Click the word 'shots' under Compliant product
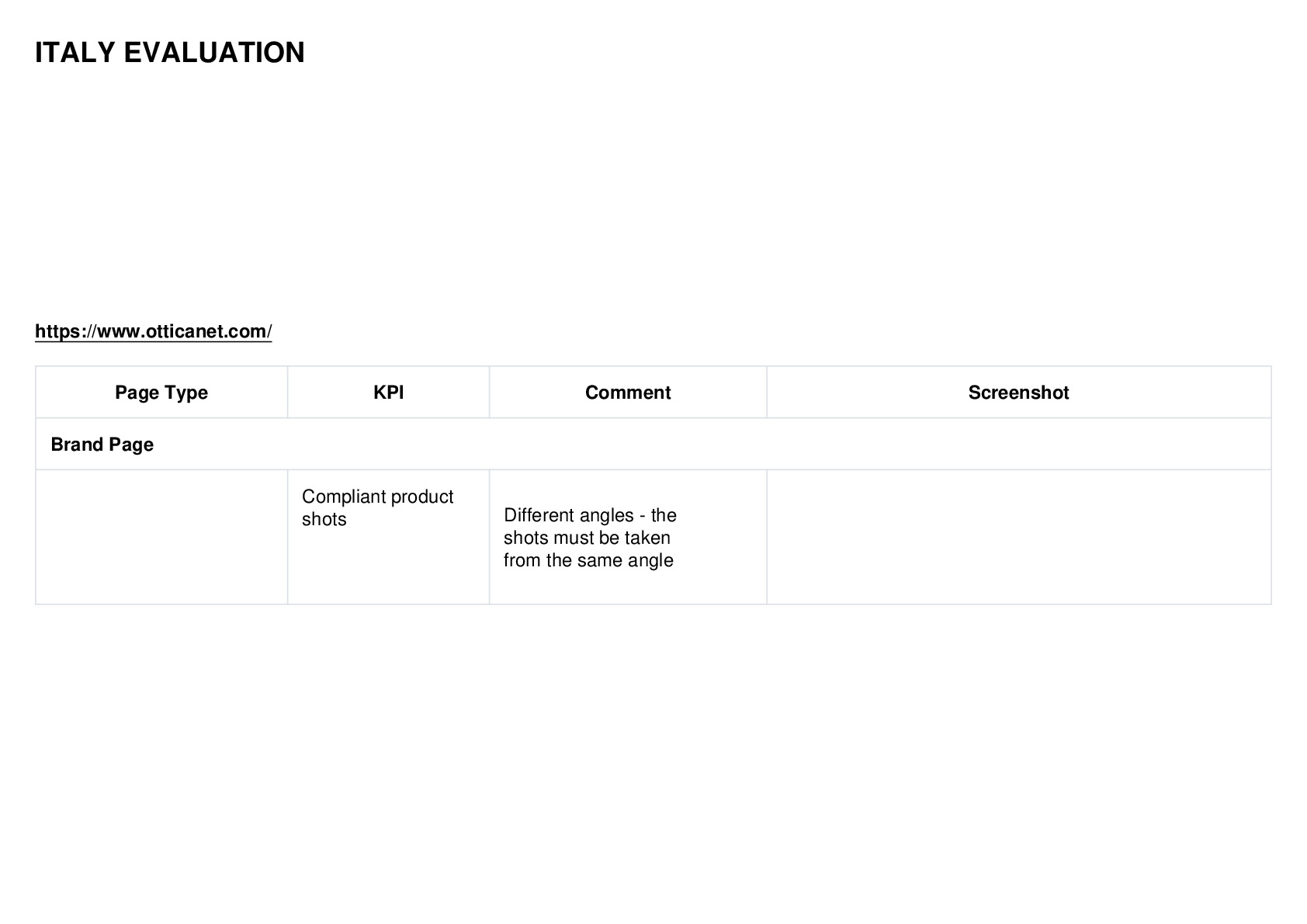 click(x=324, y=519)
